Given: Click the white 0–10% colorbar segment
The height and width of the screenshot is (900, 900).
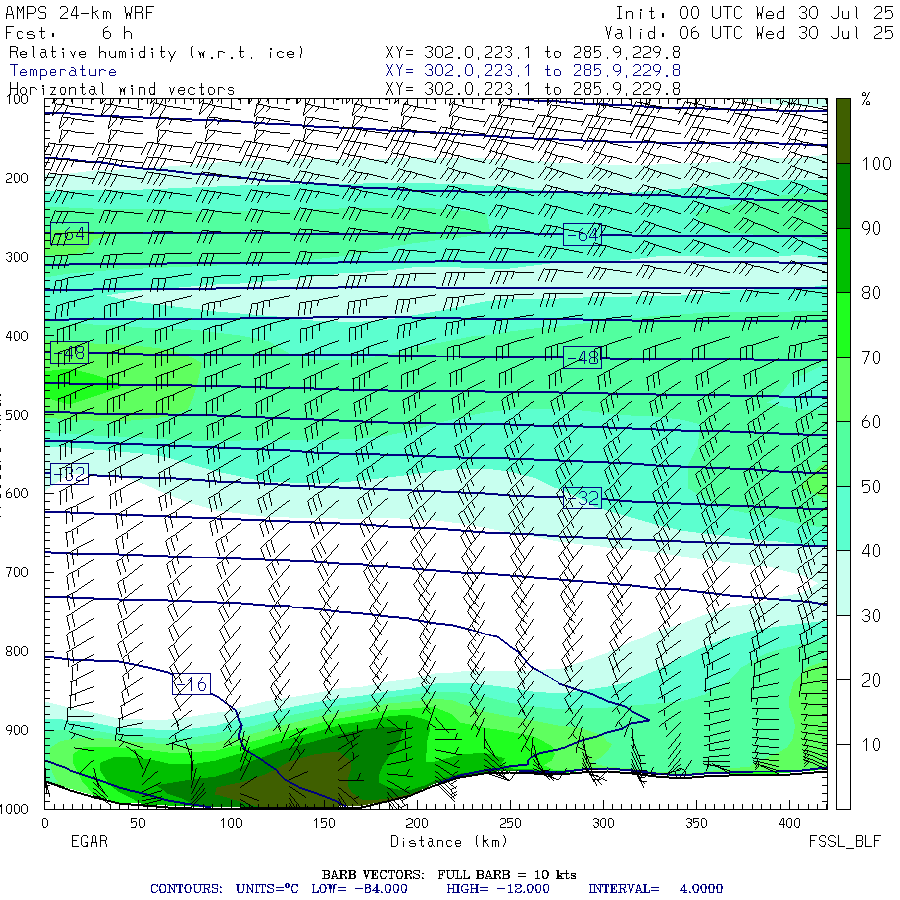Looking at the screenshot, I should pyautogui.click(x=843, y=777).
